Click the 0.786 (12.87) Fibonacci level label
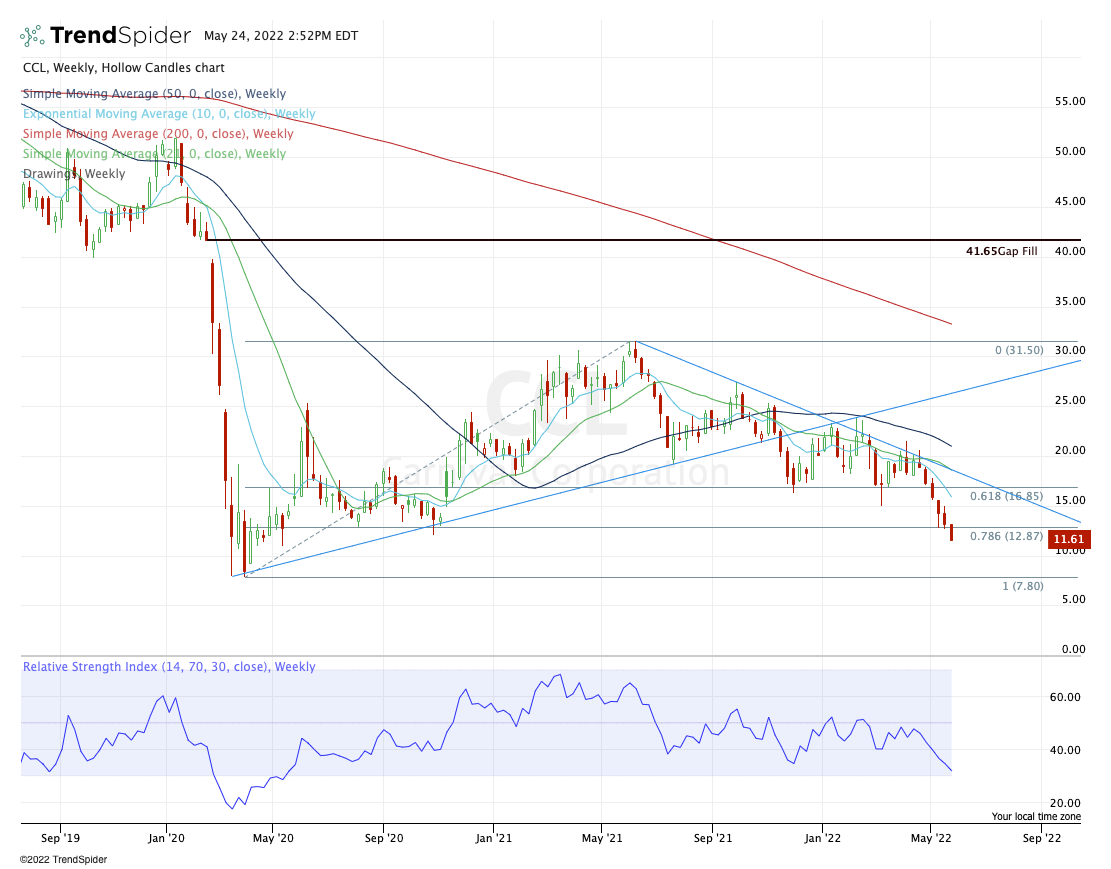This screenshot has height=869, width=1111. (1007, 536)
